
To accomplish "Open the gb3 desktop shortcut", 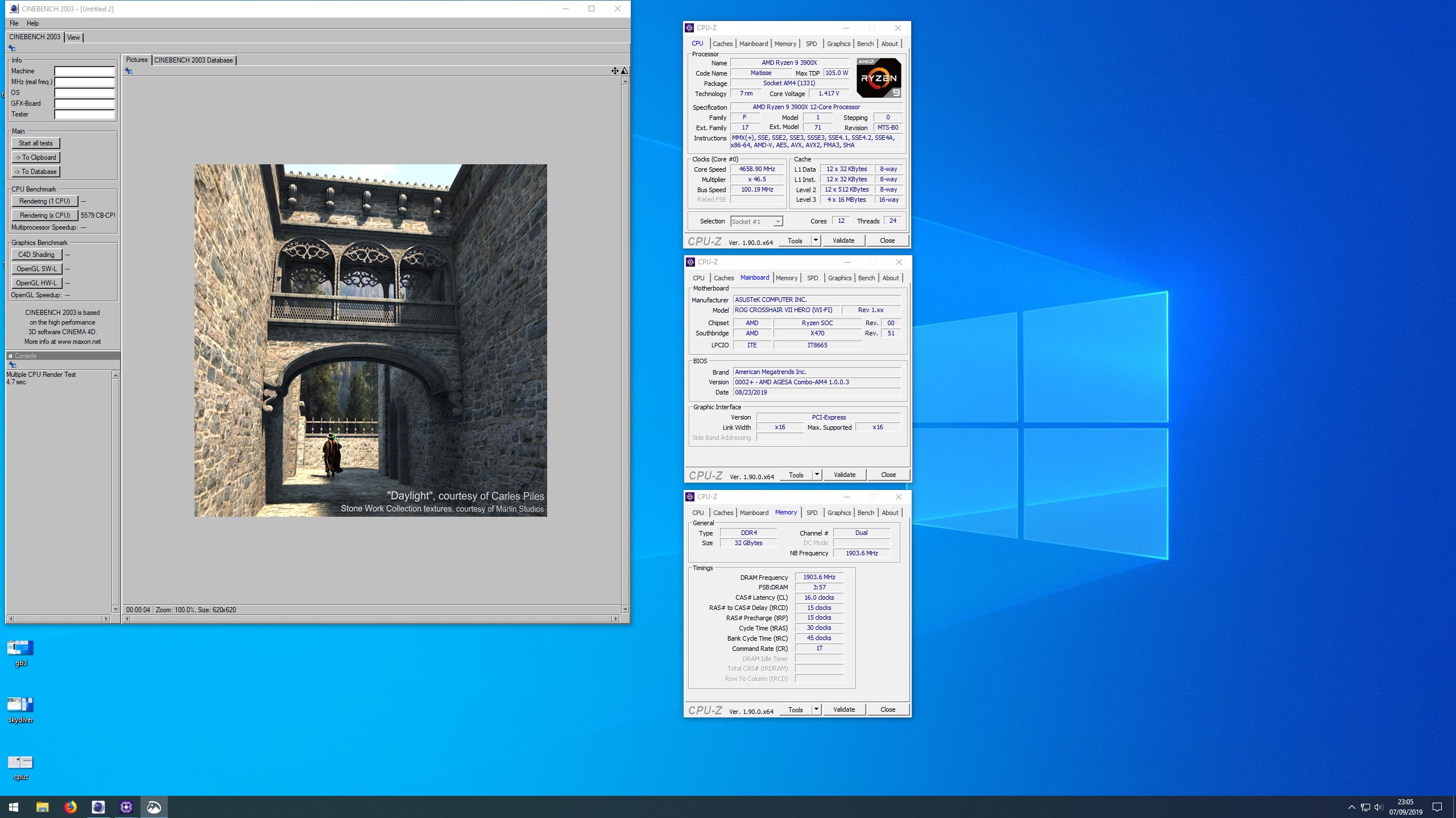I will pyautogui.click(x=20, y=653).
